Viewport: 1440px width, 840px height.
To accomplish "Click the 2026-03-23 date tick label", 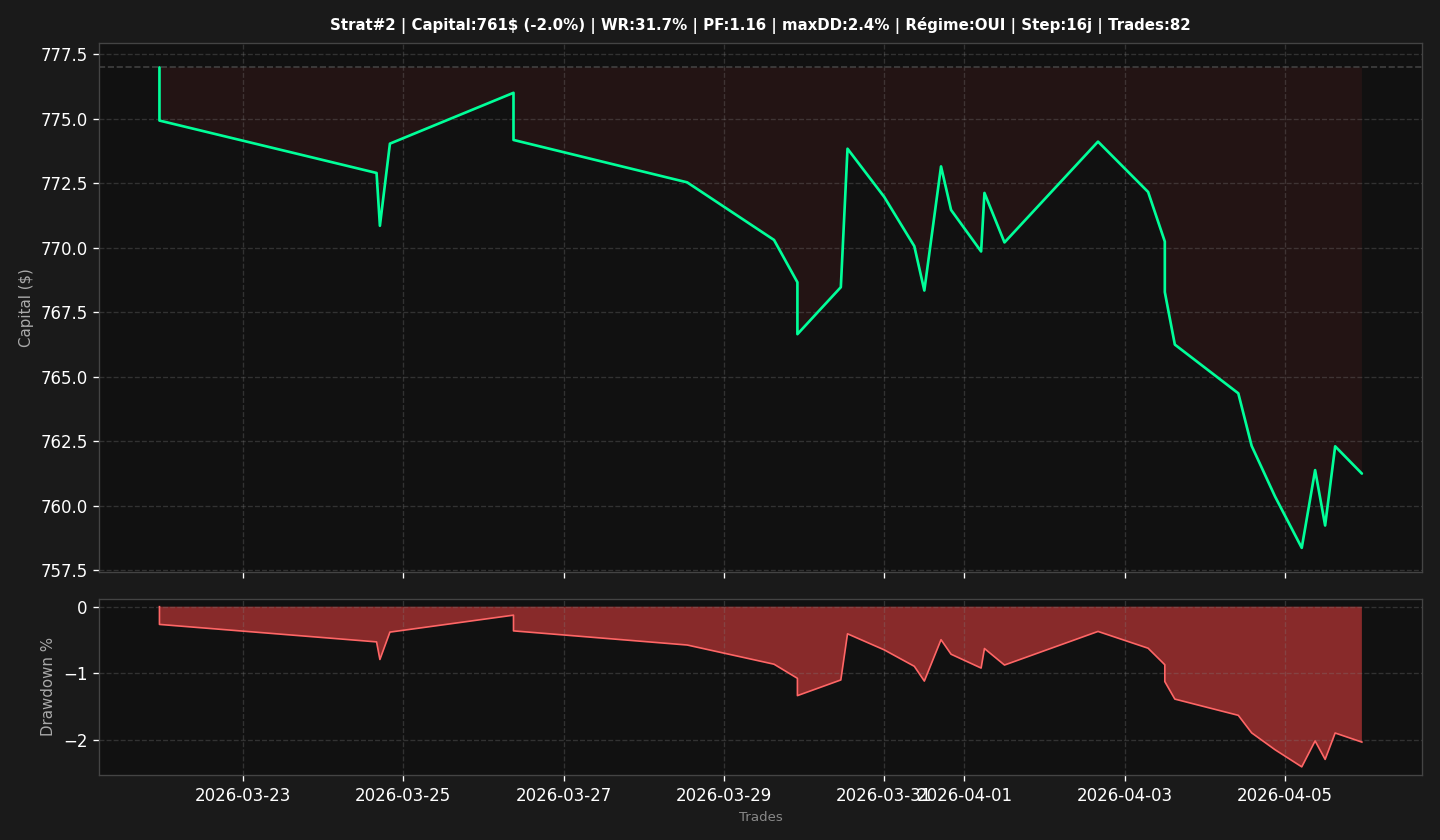I will 243,795.
